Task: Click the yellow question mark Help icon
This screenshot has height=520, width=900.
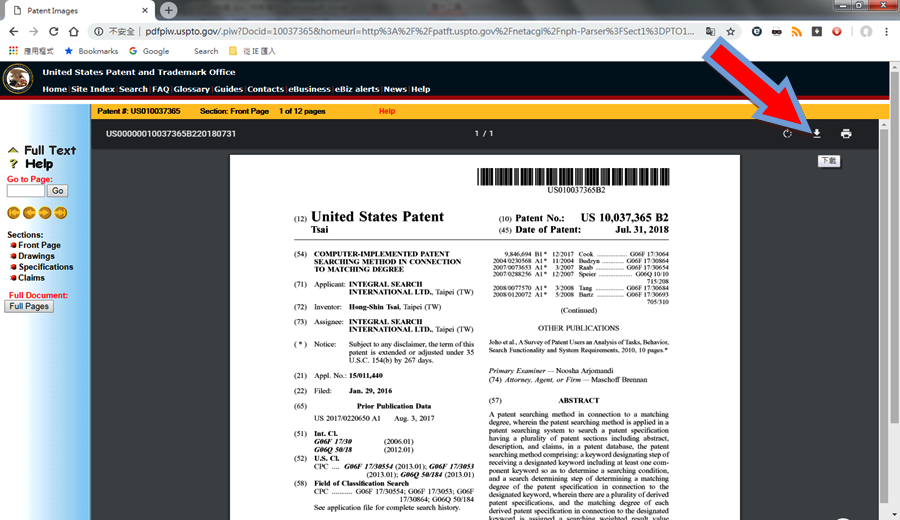Action: point(13,164)
